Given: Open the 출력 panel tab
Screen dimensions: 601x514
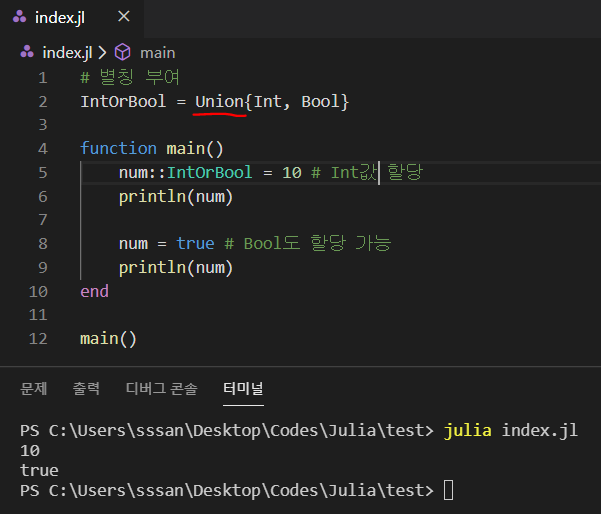Looking at the screenshot, I should coord(86,388).
